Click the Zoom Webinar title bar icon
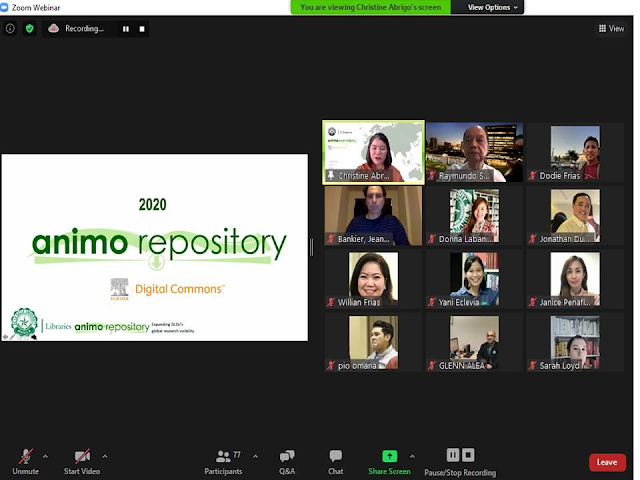This screenshot has height=480, width=640. coord(4,7)
